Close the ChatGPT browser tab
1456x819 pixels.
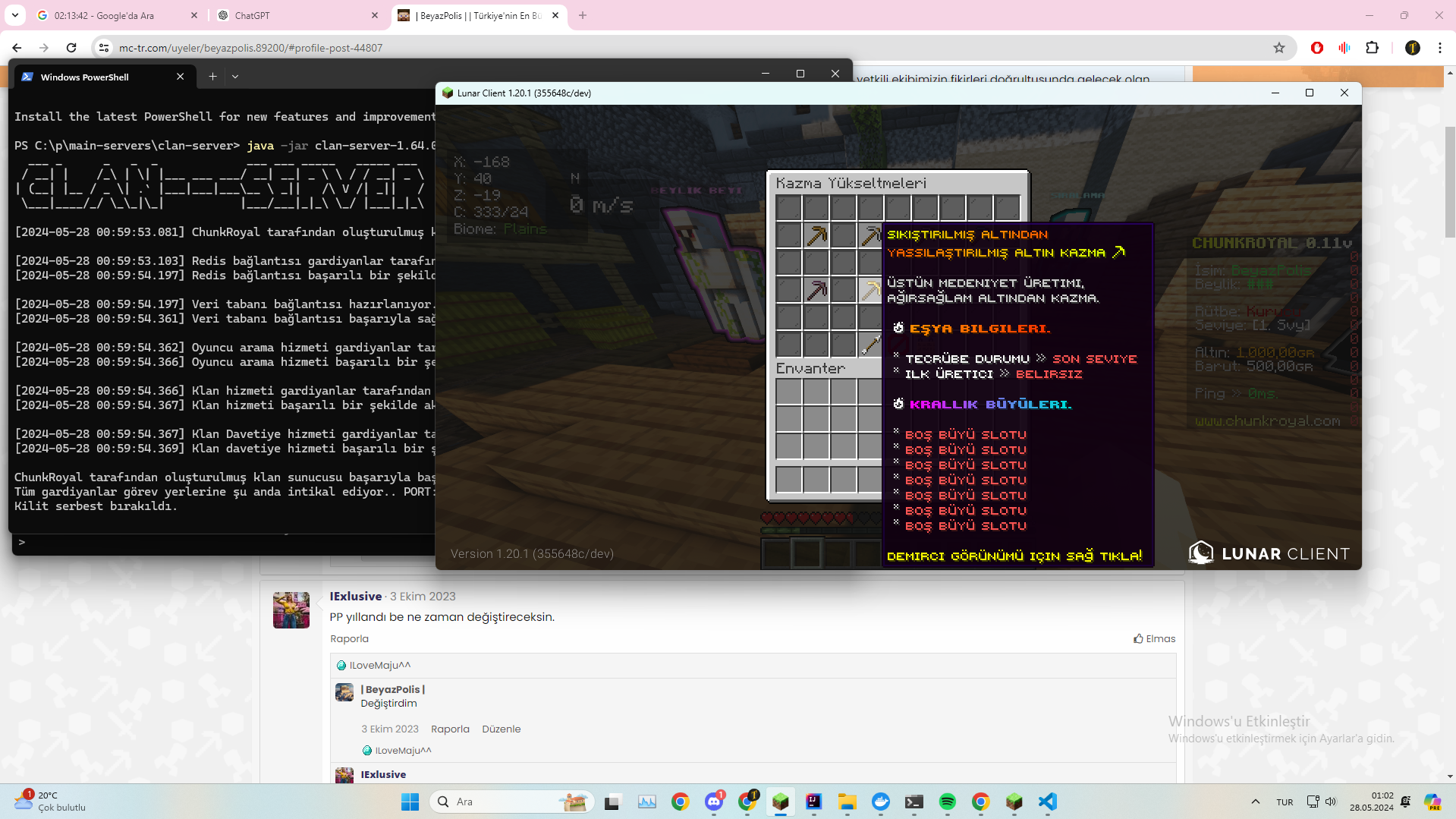point(375,15)
